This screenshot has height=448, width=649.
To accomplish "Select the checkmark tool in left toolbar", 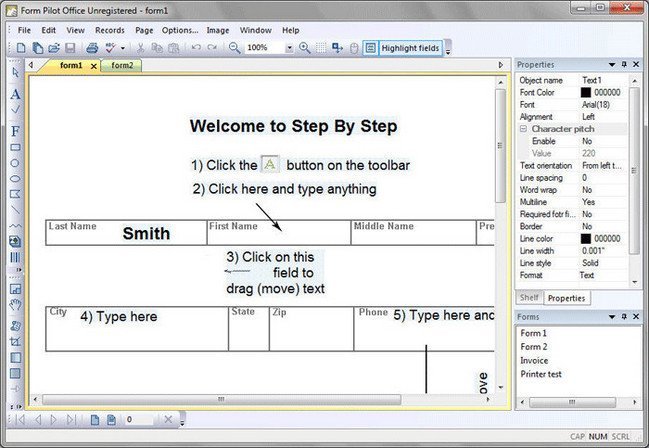I will tap(15, 109).
